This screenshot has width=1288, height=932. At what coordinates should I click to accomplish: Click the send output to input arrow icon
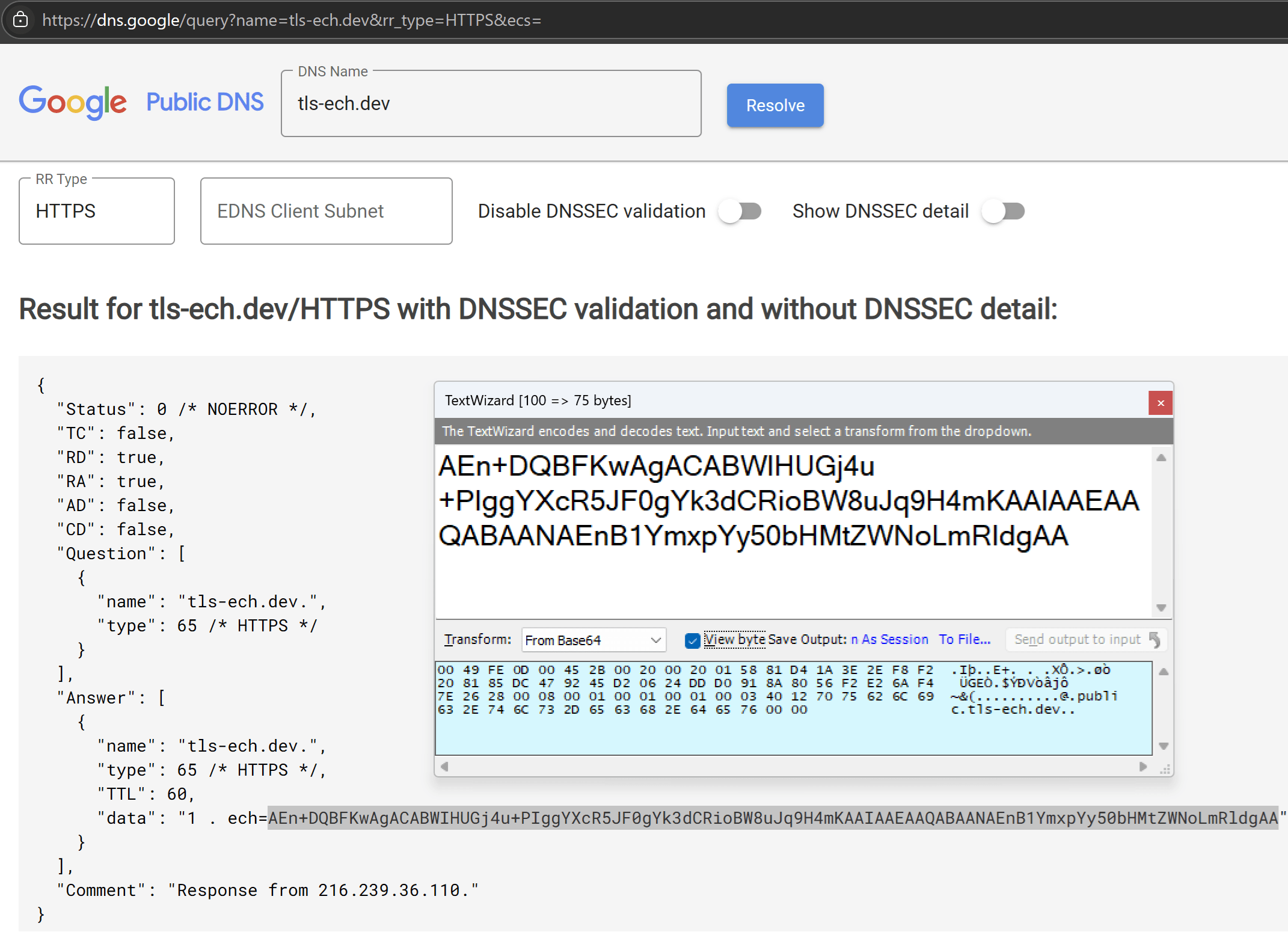(x=1155, y=640)
